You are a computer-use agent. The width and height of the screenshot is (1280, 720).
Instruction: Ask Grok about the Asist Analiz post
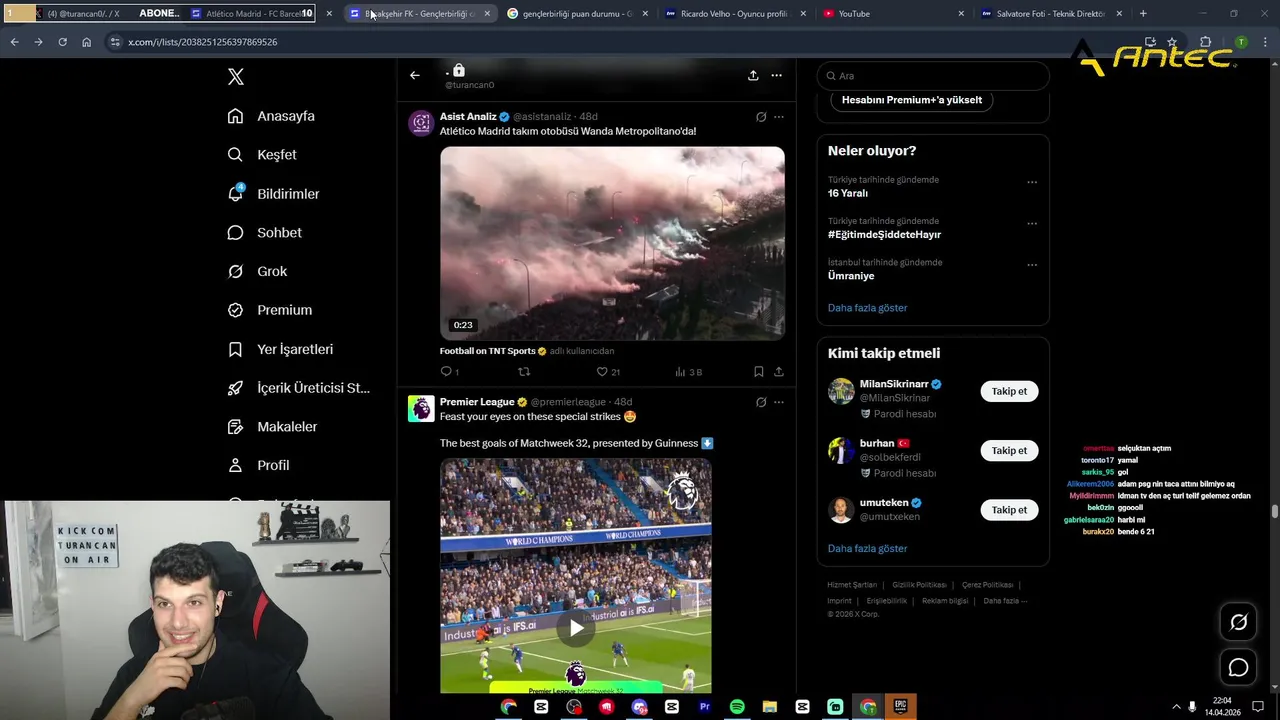(761, 117)
